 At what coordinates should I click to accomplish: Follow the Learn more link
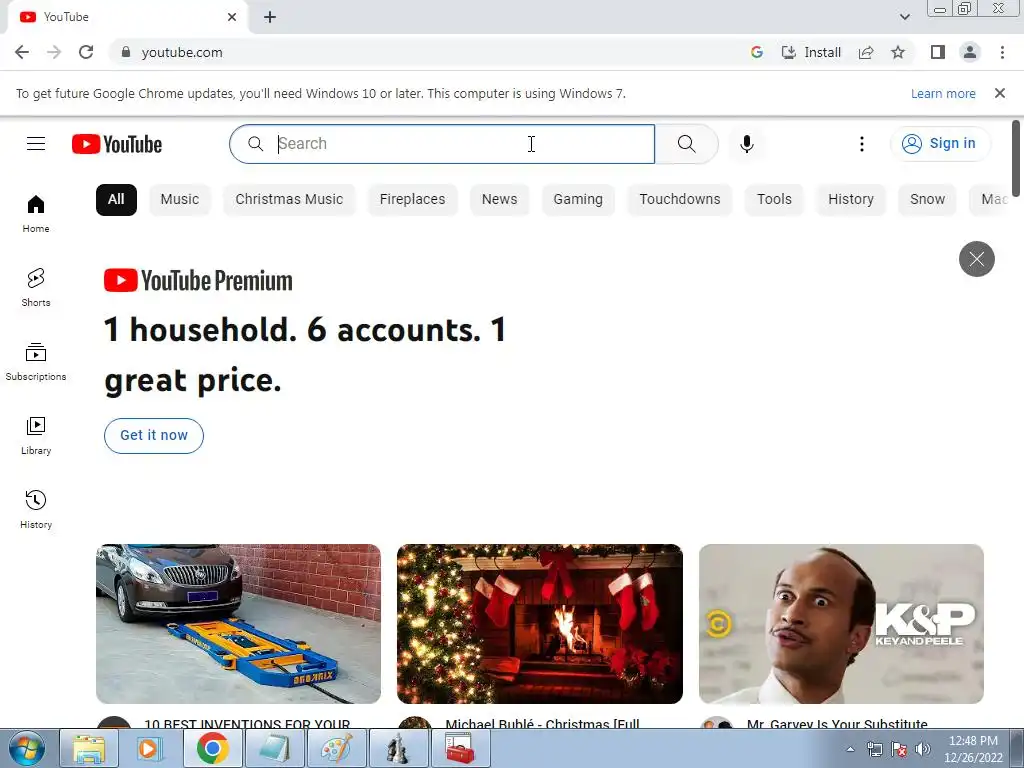click(x=943, y=93)
